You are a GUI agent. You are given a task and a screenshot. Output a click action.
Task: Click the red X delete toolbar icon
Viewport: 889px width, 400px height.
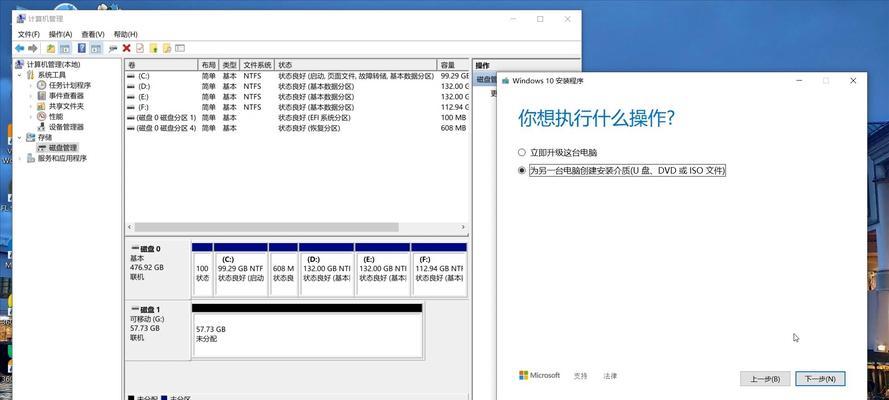126,49
